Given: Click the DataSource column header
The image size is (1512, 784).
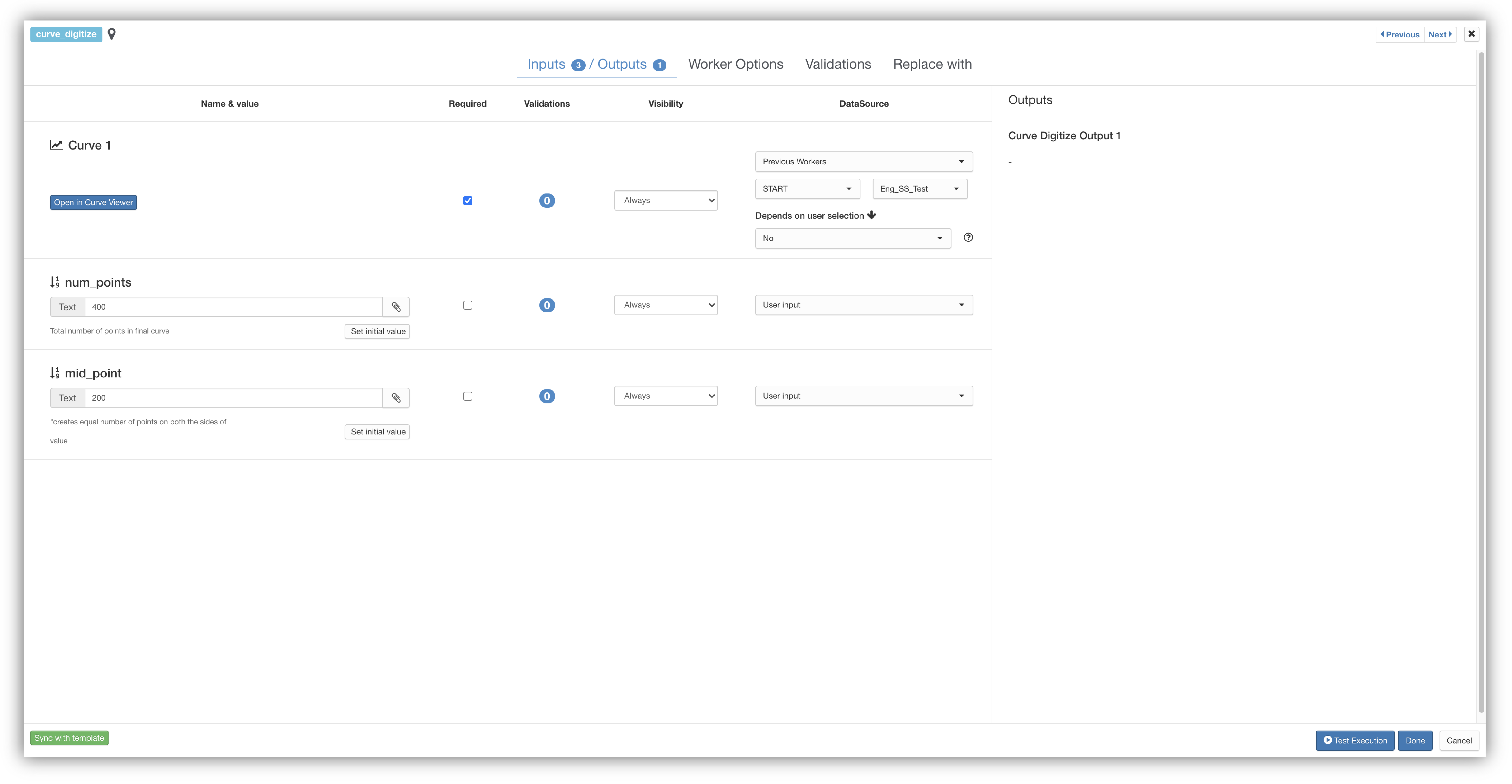Looking at the screenshot, I should [x=864, y=104].
